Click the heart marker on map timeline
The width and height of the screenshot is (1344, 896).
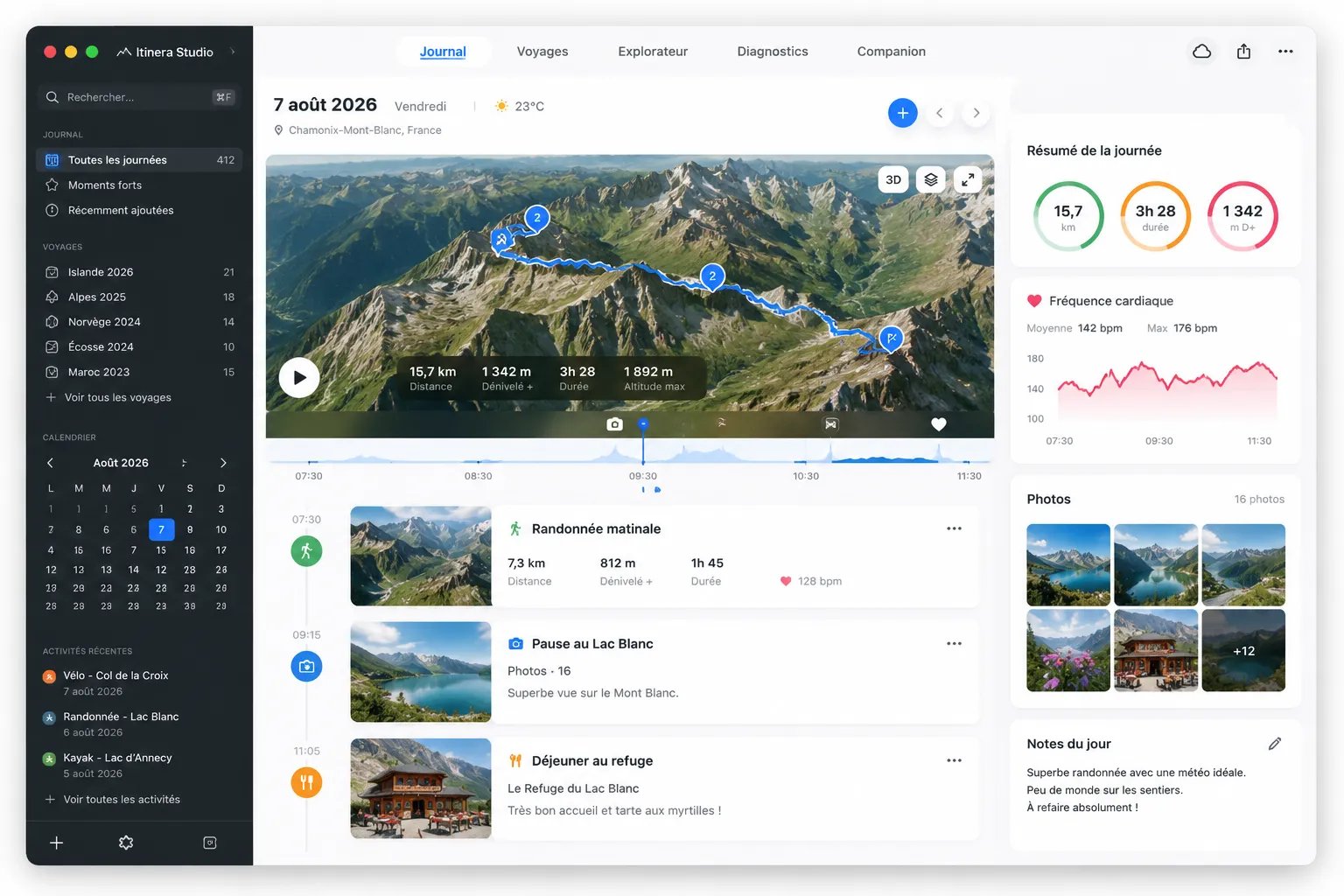pos(939,424)
